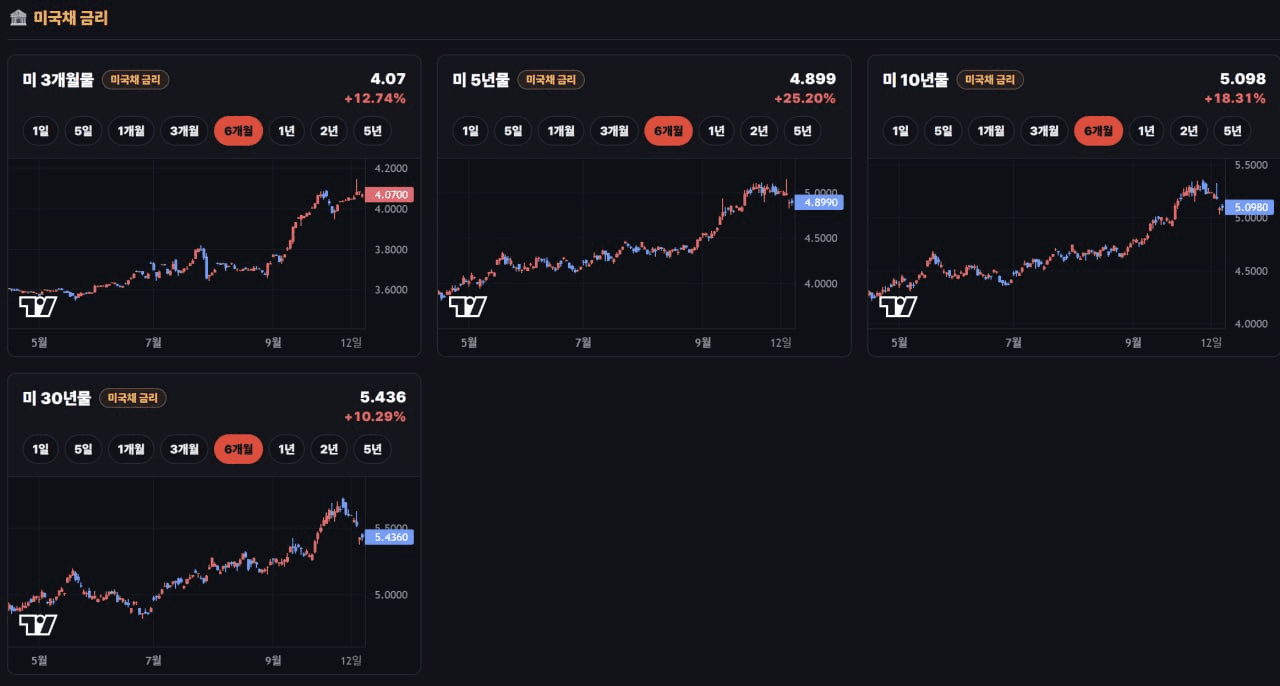Screen dimensions: 1280x686
Task: Open the TradingView logo in 미 10년물 chart
Action: point(898,307)
